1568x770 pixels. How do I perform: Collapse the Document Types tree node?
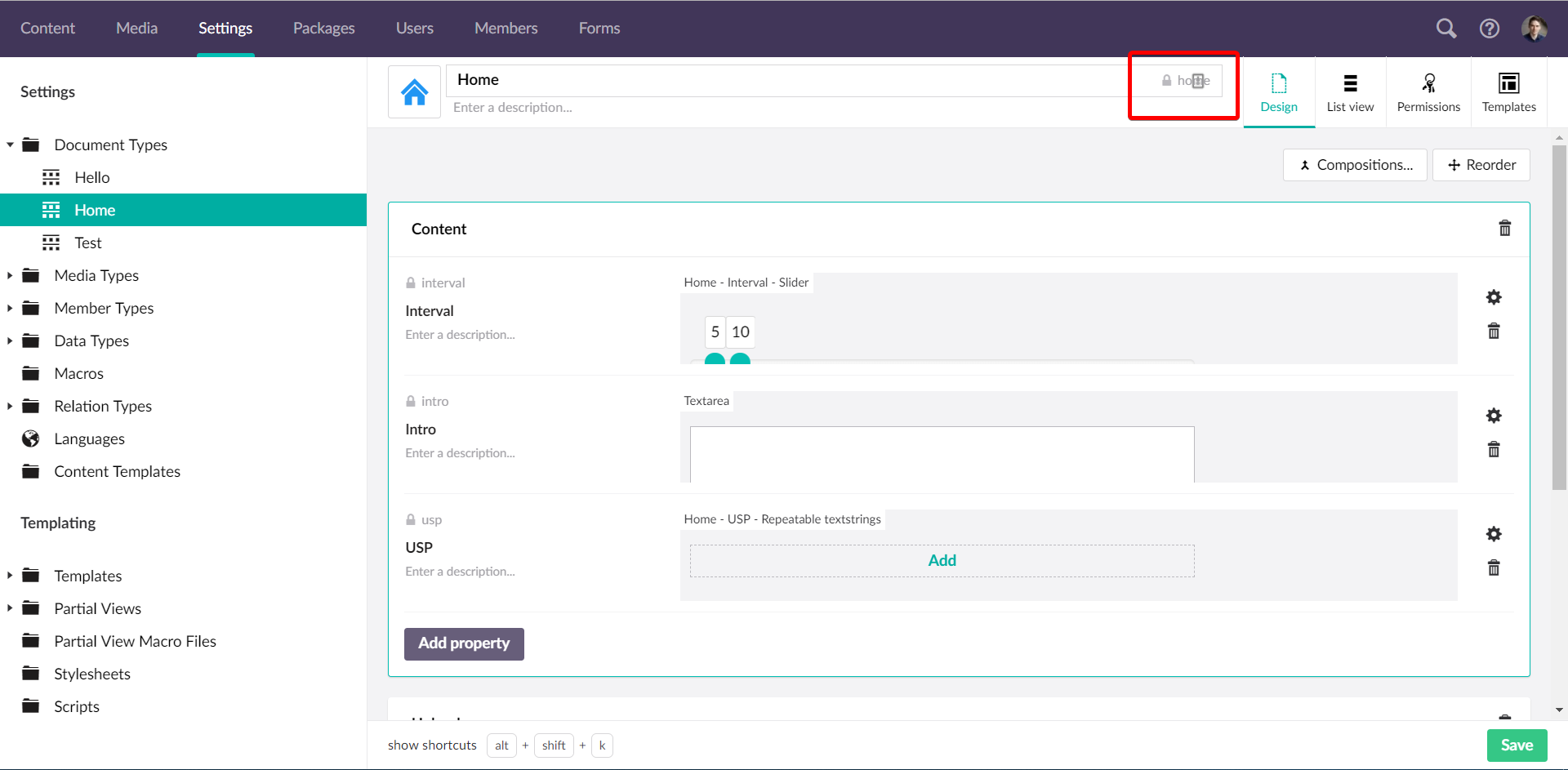click(x=10, y=145)
